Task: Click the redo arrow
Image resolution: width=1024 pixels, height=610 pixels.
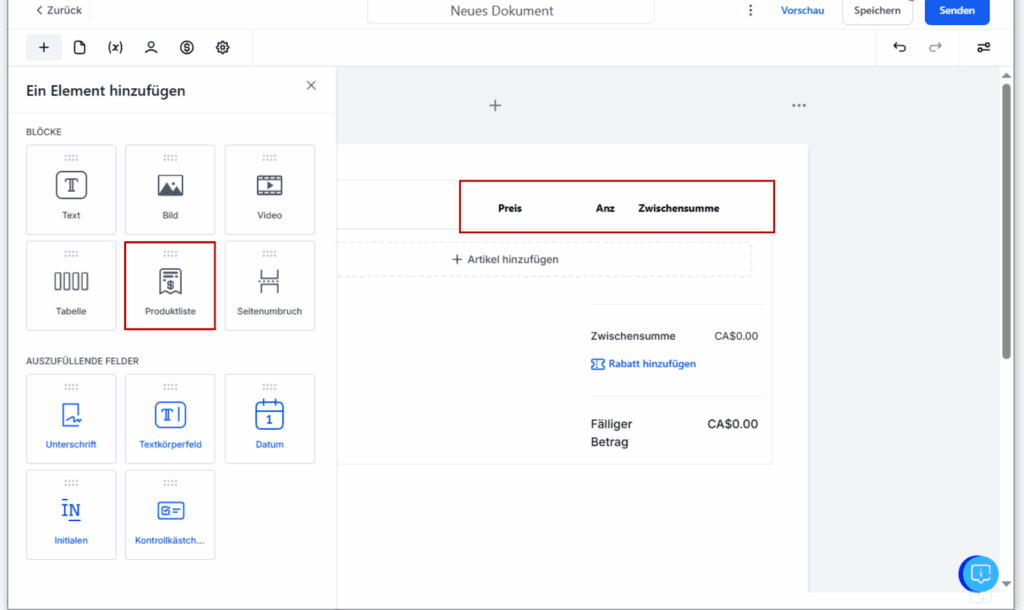Action: (x=935, y=47)
